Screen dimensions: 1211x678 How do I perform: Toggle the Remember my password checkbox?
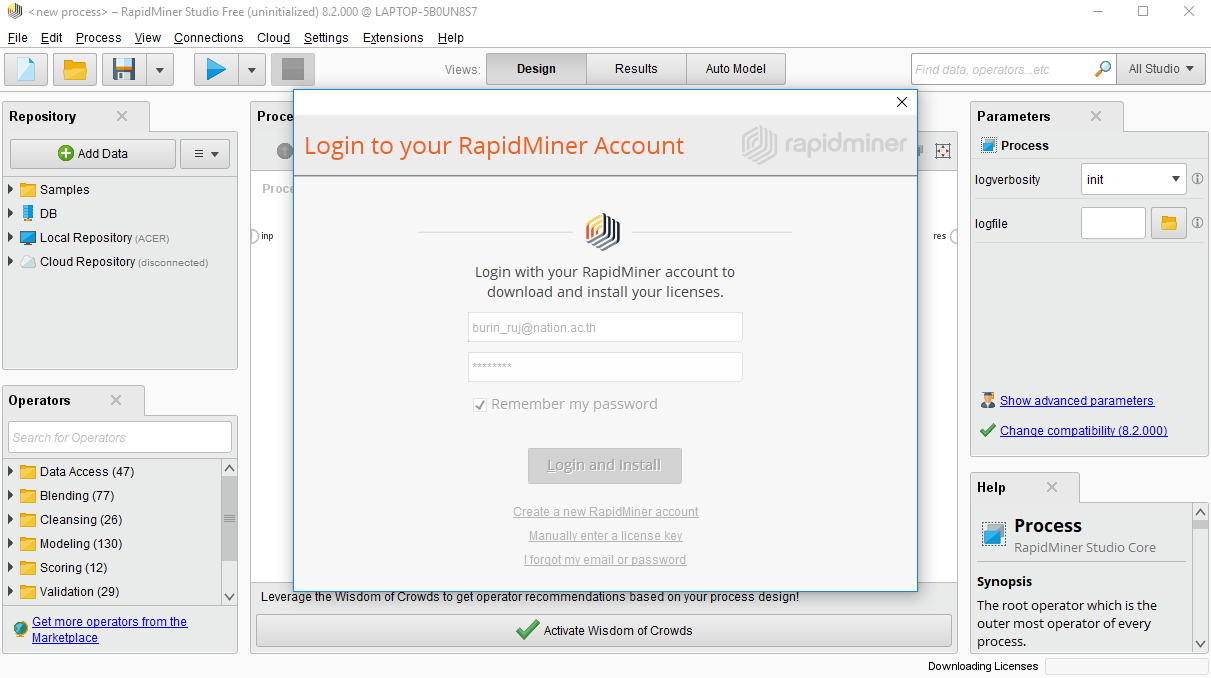(x=480, y=405)
